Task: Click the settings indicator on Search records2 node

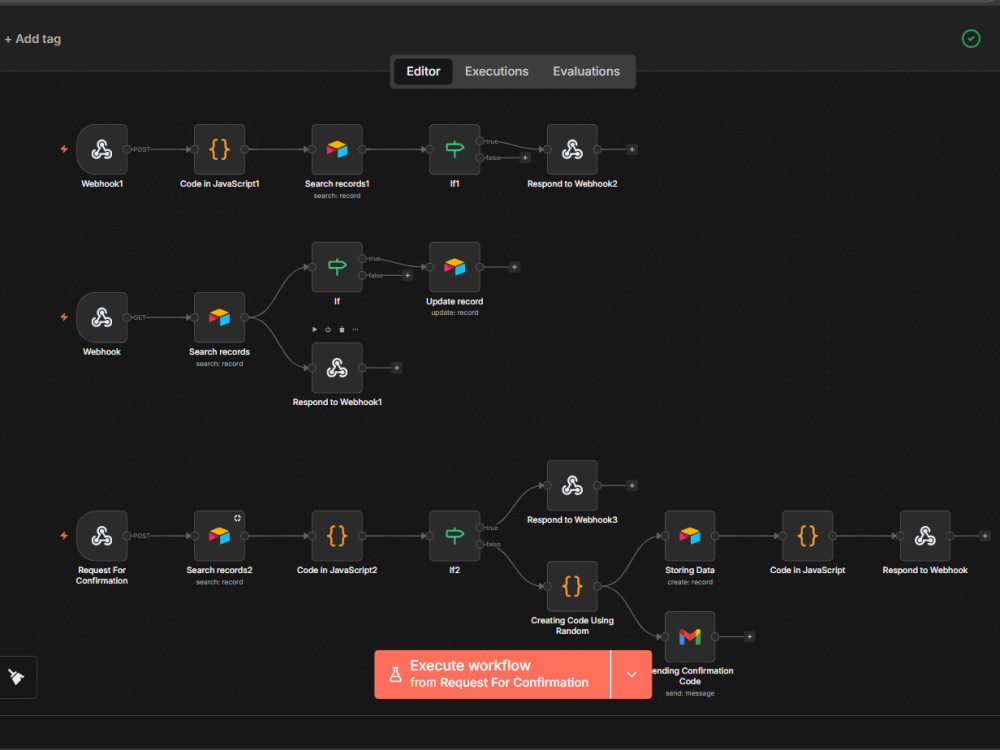Action: click(237, 518)
